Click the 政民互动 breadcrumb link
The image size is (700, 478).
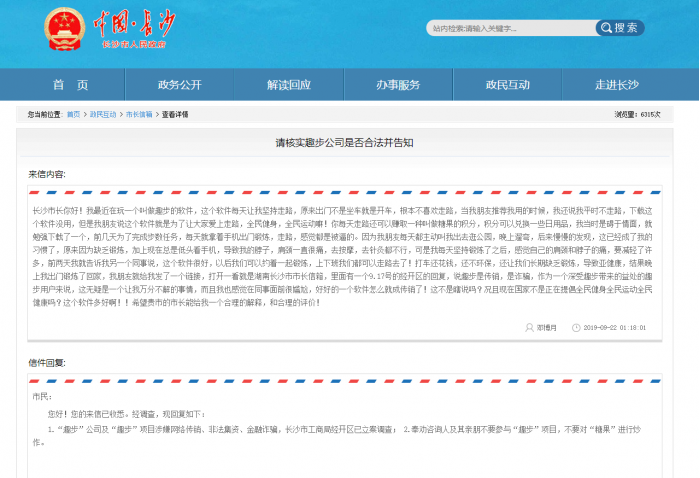point(103,115)
